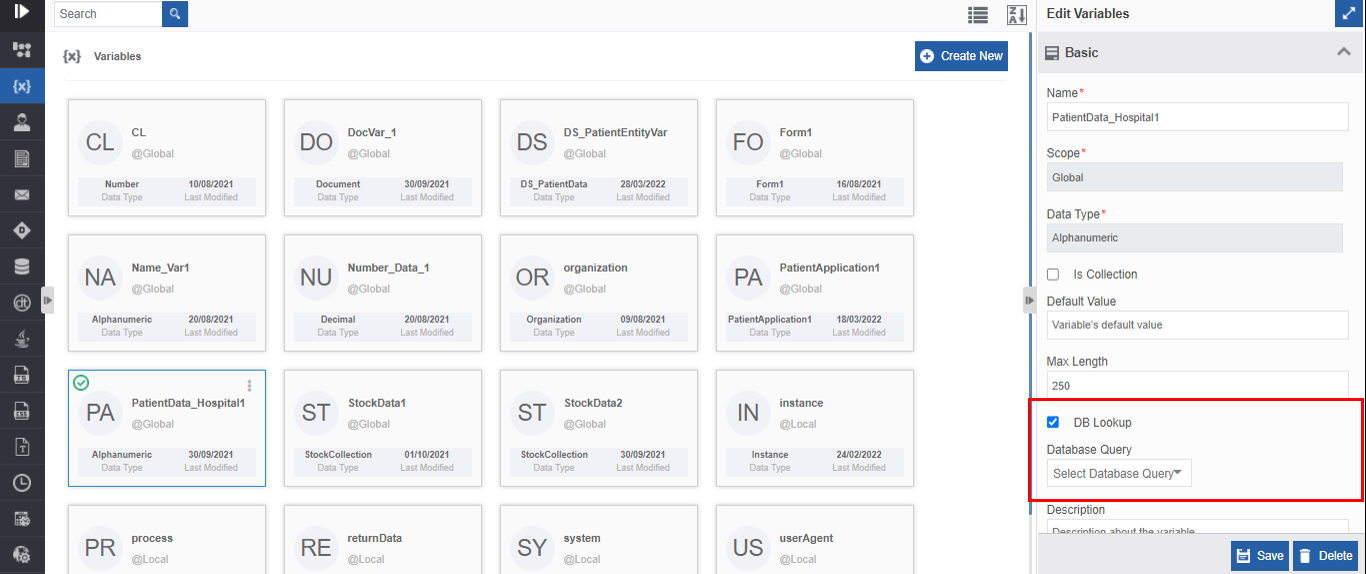Toggle the Is Collection checkbox
The height and width of the screenshot is (574, 1366).
coord(1053,274)
